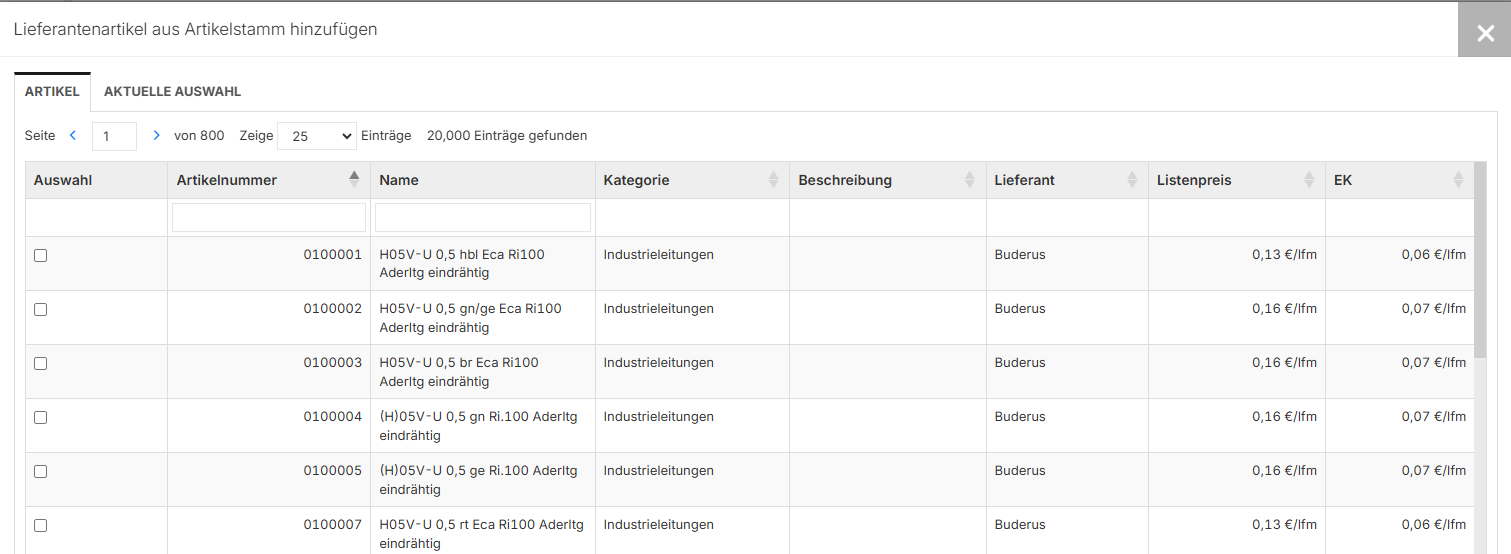Sort by Listenpreis column icon
1511x554 pixels.
click(x=1309, y=180)
